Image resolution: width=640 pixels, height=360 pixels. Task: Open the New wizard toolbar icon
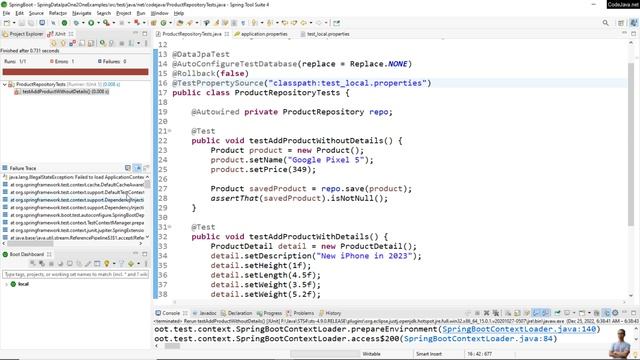[x=7, y=23]
